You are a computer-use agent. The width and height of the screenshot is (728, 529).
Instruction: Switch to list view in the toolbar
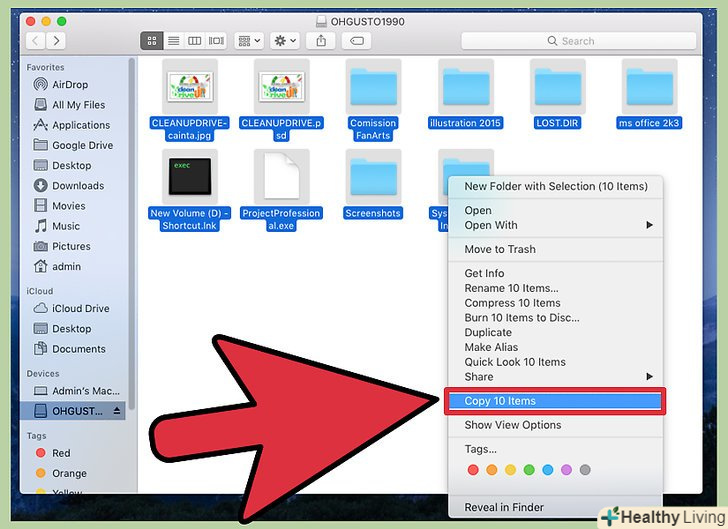[173, 41]
